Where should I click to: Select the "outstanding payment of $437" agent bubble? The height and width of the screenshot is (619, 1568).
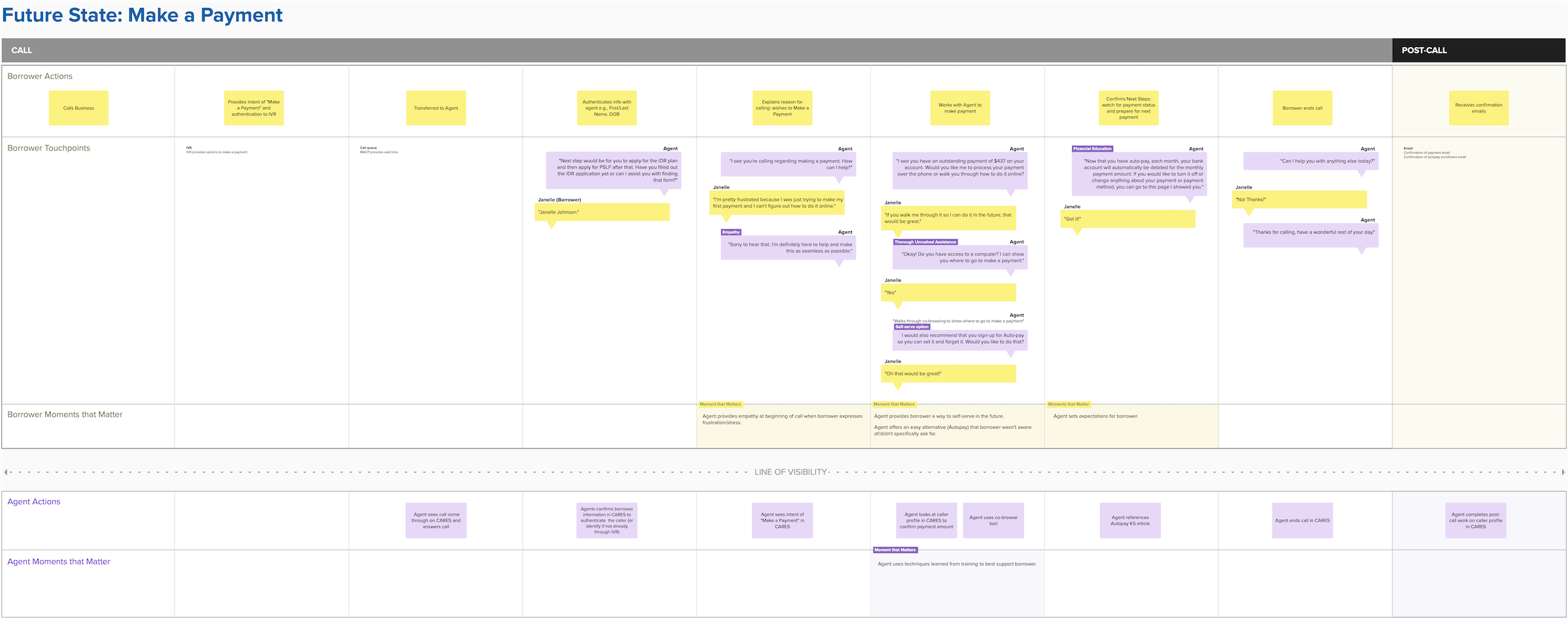(x=960, y=171)
